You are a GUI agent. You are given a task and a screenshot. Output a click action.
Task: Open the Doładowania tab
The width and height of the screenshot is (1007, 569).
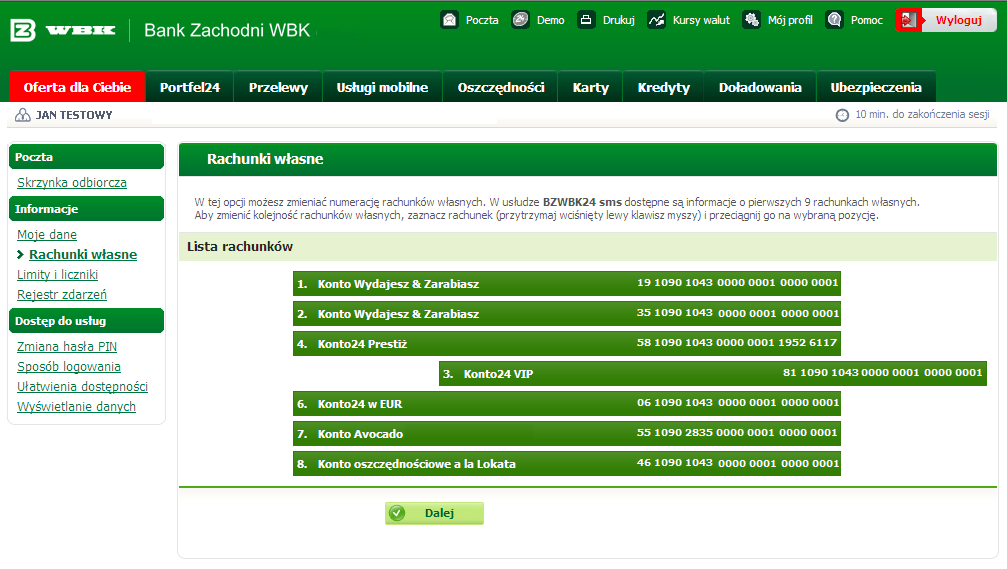[x=760, y=87]
